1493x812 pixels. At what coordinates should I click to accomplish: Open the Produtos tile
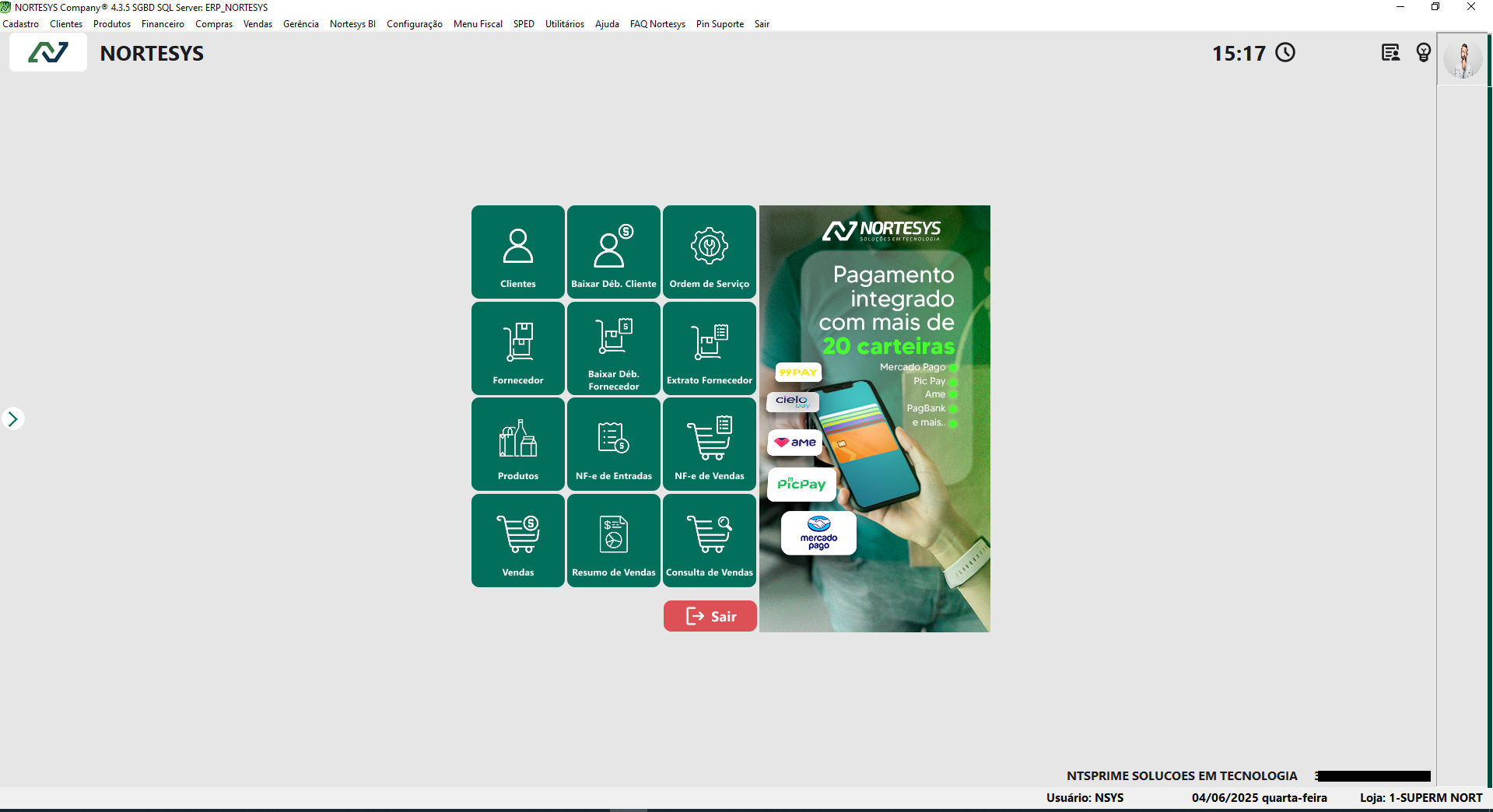517,444
